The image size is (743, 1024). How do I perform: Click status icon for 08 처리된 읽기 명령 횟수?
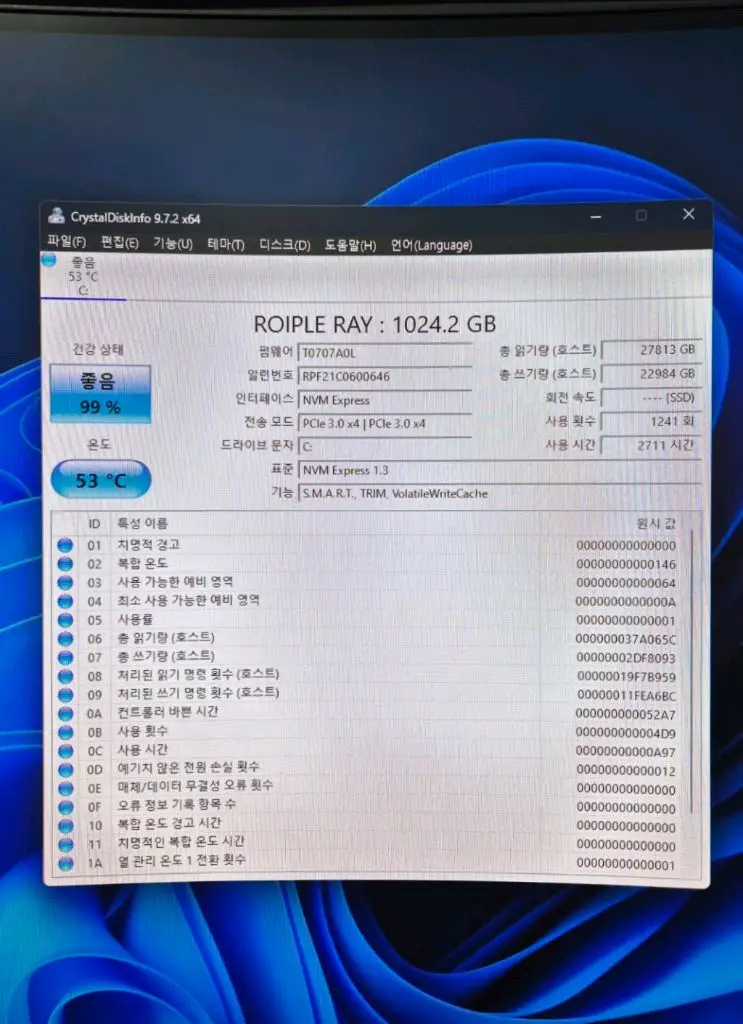coord(65,676)
